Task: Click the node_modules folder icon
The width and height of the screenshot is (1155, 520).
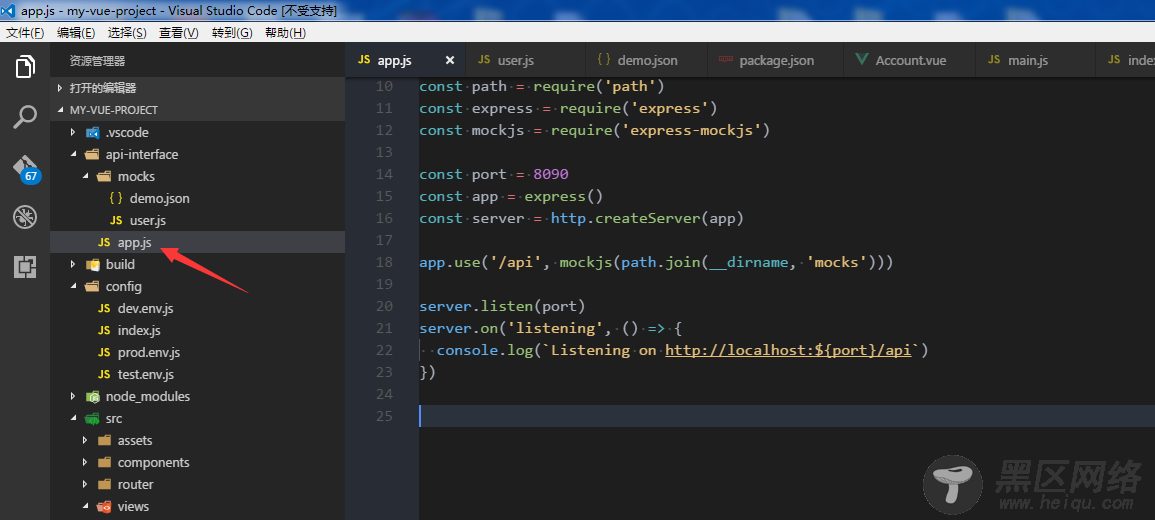Action: click(x=92, y=396)
